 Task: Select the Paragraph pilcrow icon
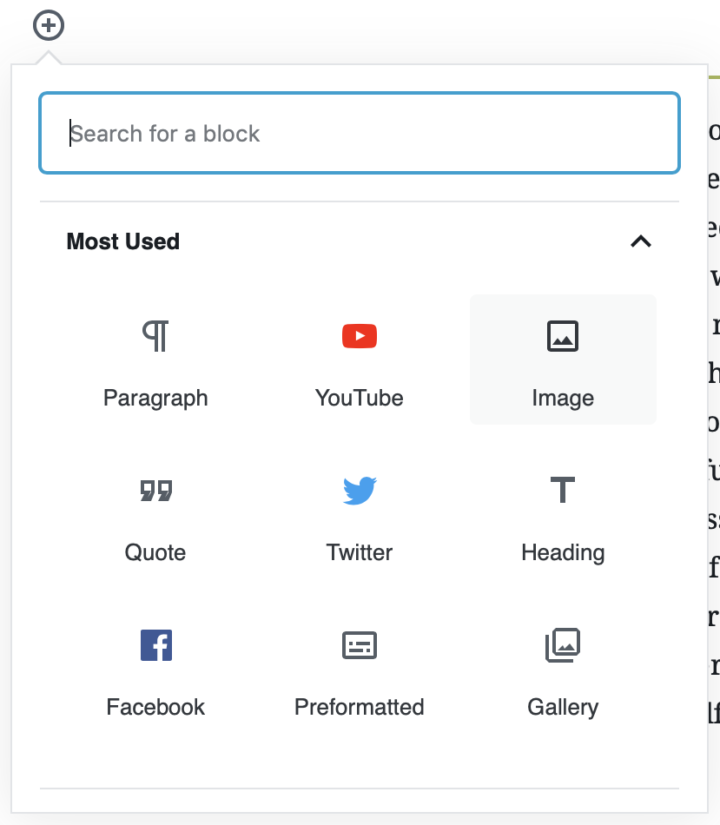click(x=155, y=337)
